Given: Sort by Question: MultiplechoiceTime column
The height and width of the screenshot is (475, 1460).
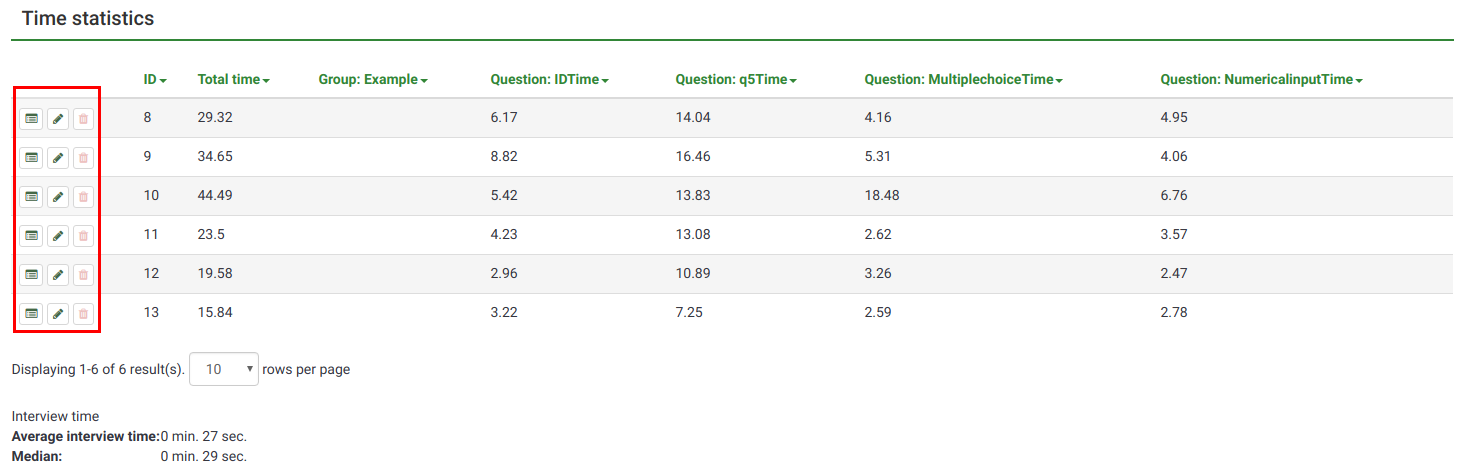Looking at the screenshot, I should coord(962,80).
